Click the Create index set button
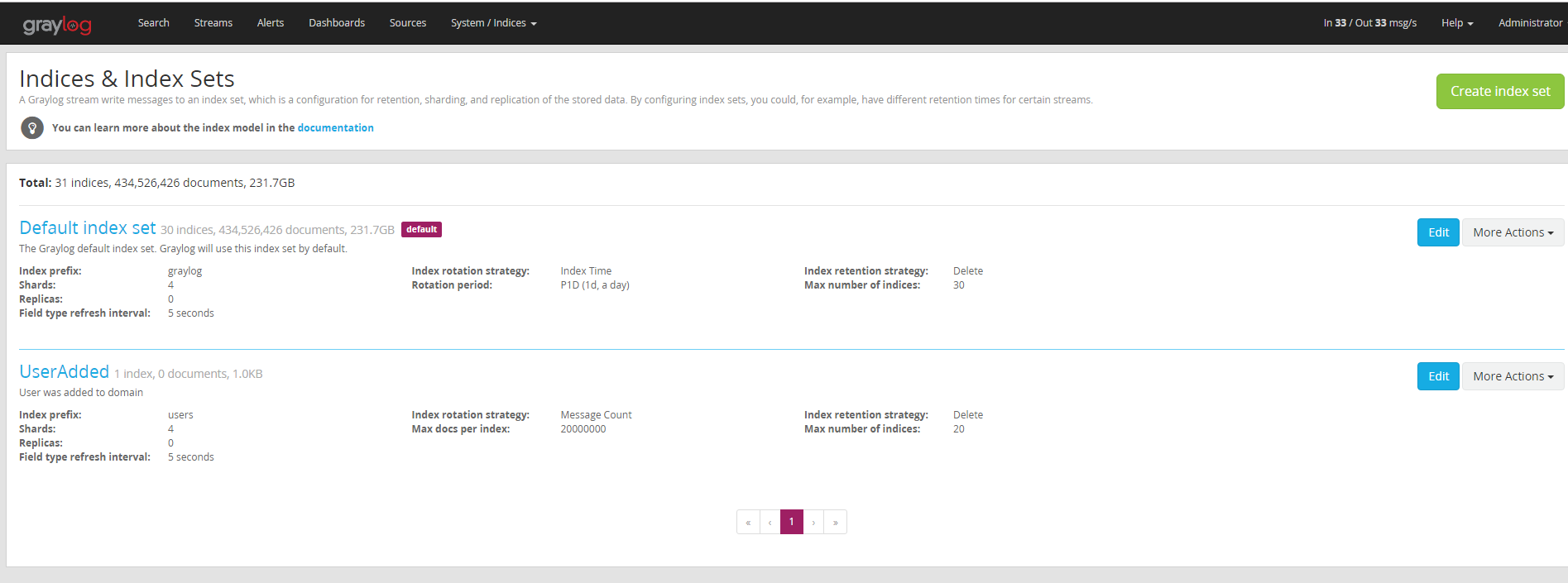The image size is (1568, 583). pos(1500,91)
